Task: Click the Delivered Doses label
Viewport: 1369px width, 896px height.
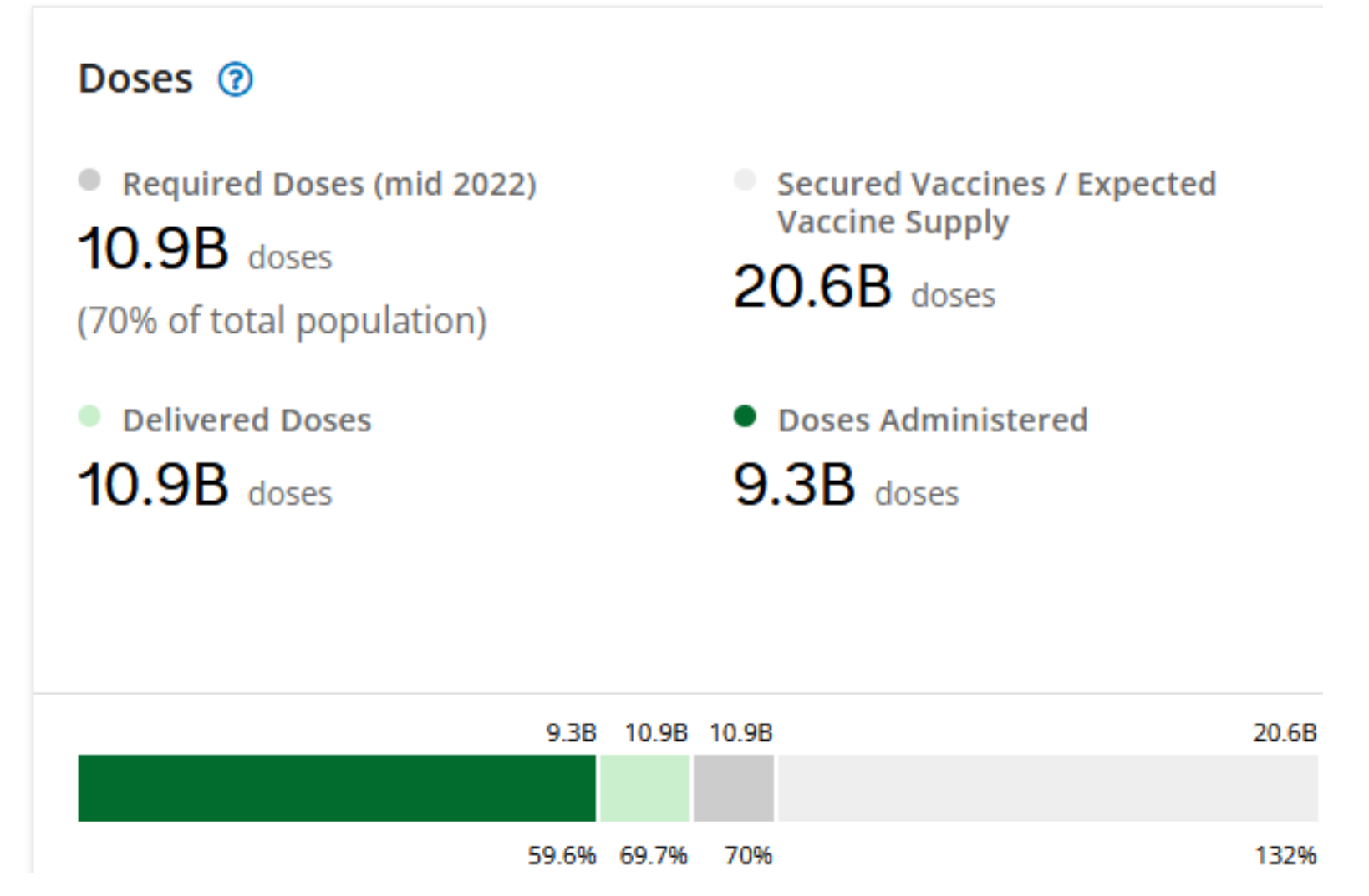Action: [x=247, y=420]
